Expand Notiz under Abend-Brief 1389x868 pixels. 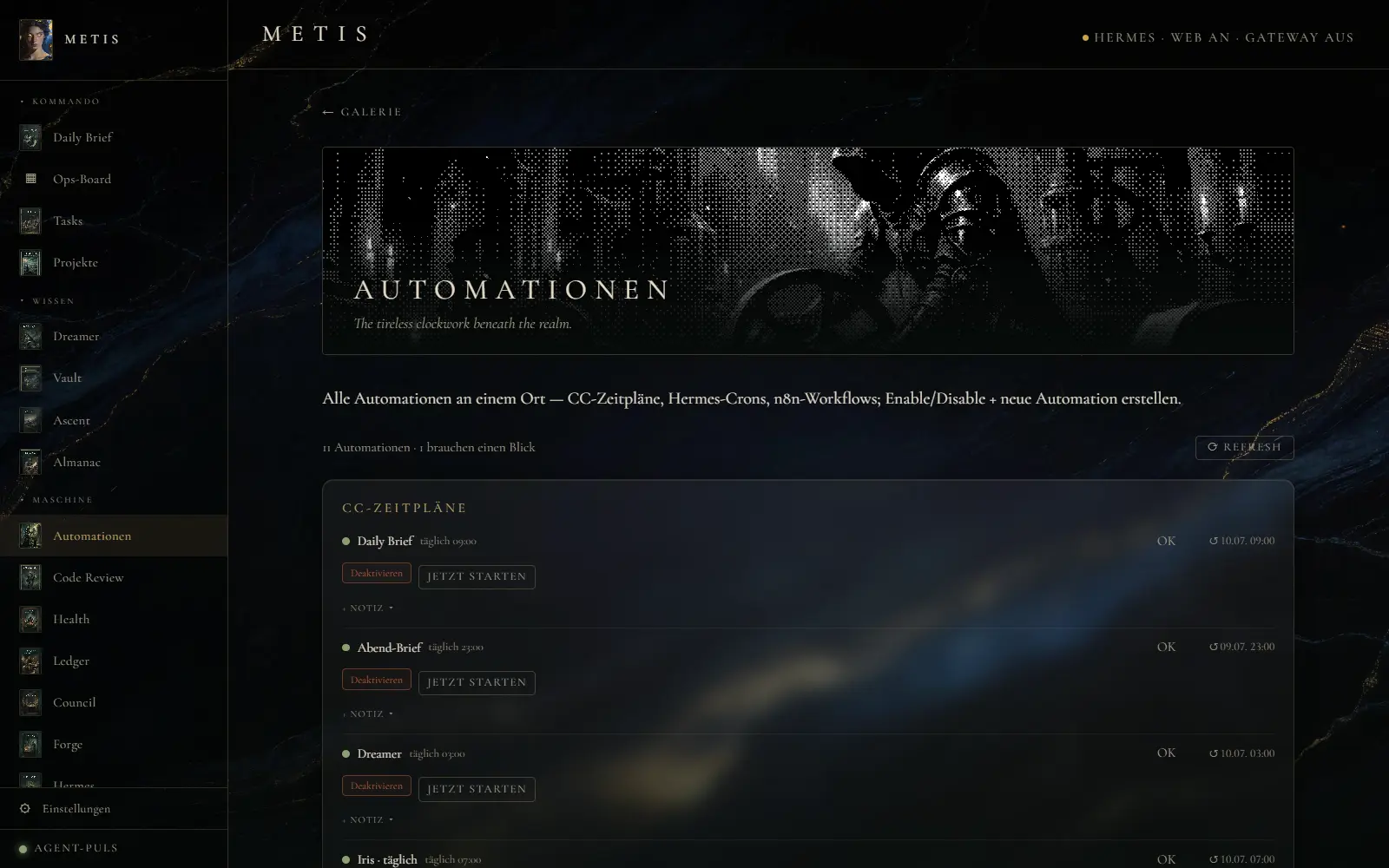[368, 713]
